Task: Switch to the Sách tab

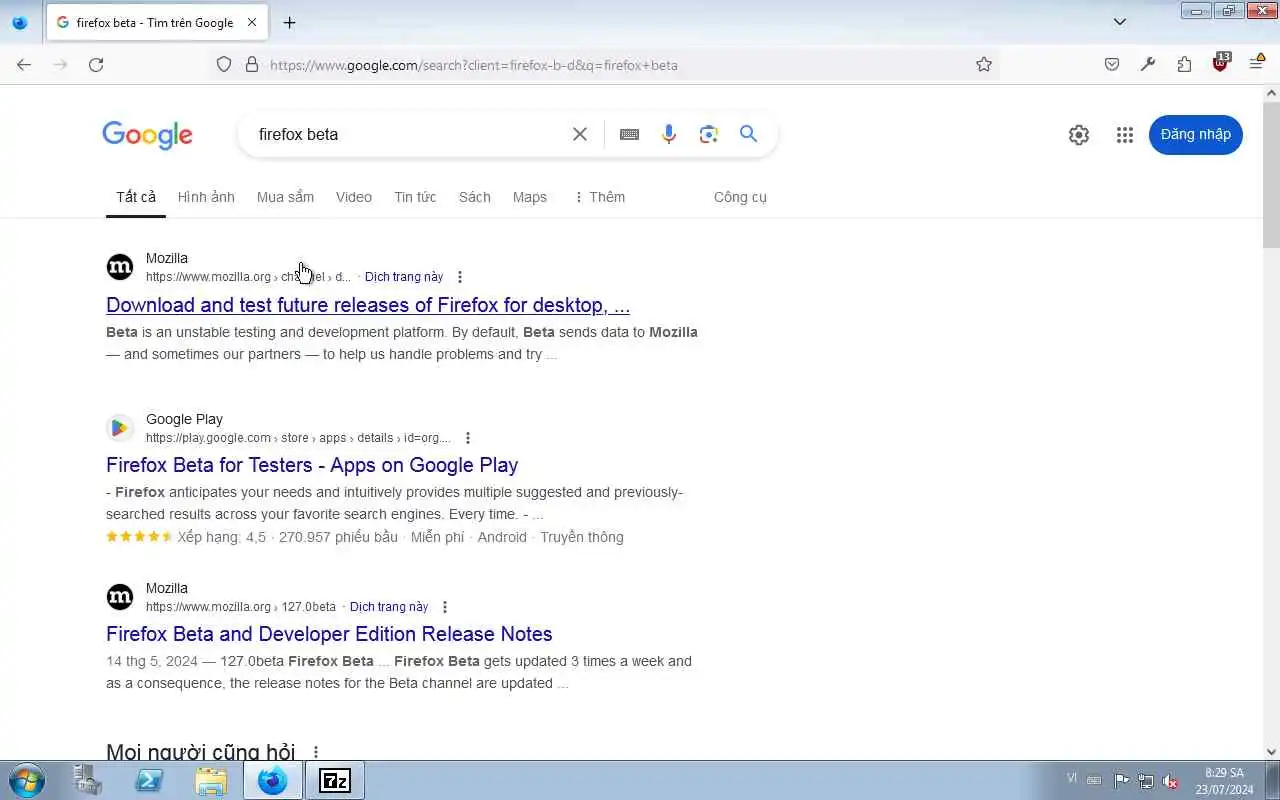Action: point(475,197)
